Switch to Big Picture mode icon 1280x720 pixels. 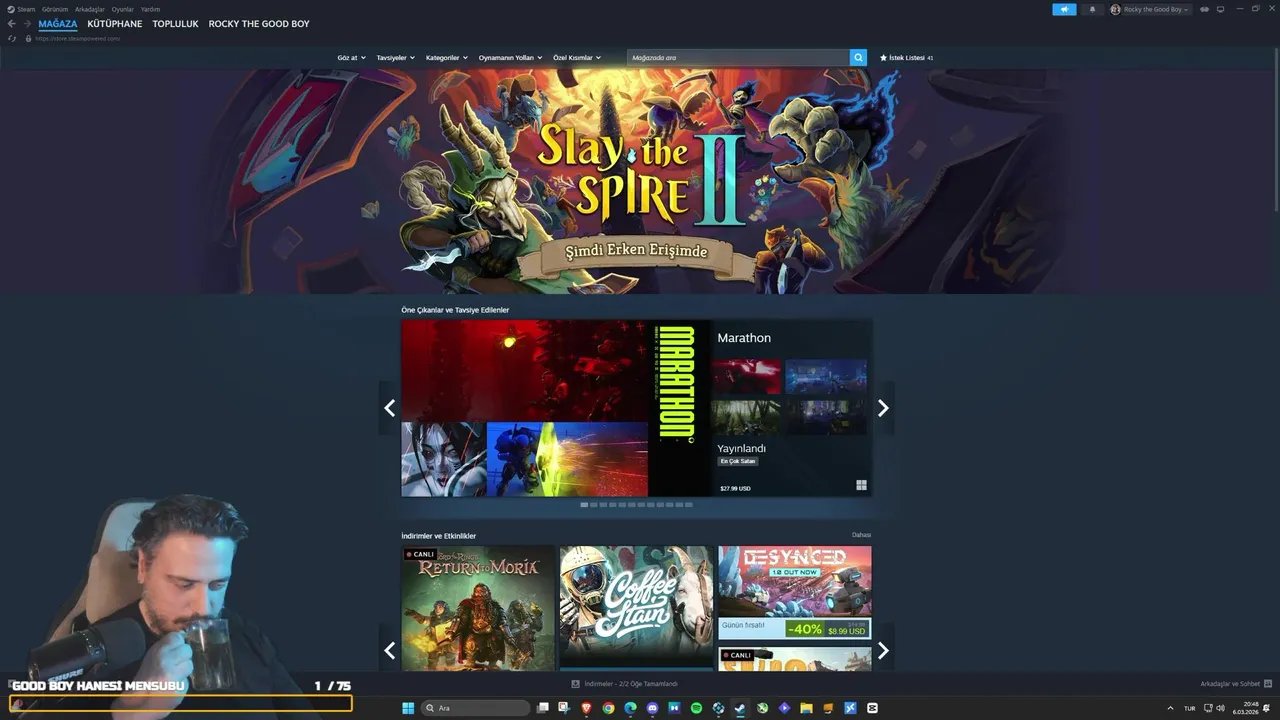pos(1220,9)
